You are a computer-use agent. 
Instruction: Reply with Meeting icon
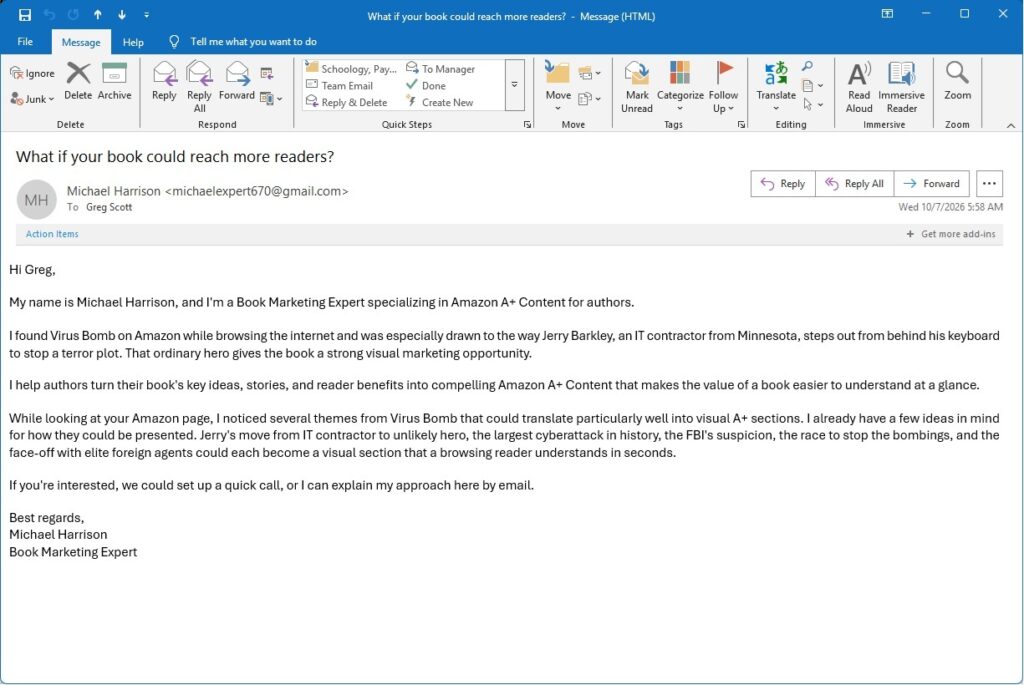[x=266, y=73]
